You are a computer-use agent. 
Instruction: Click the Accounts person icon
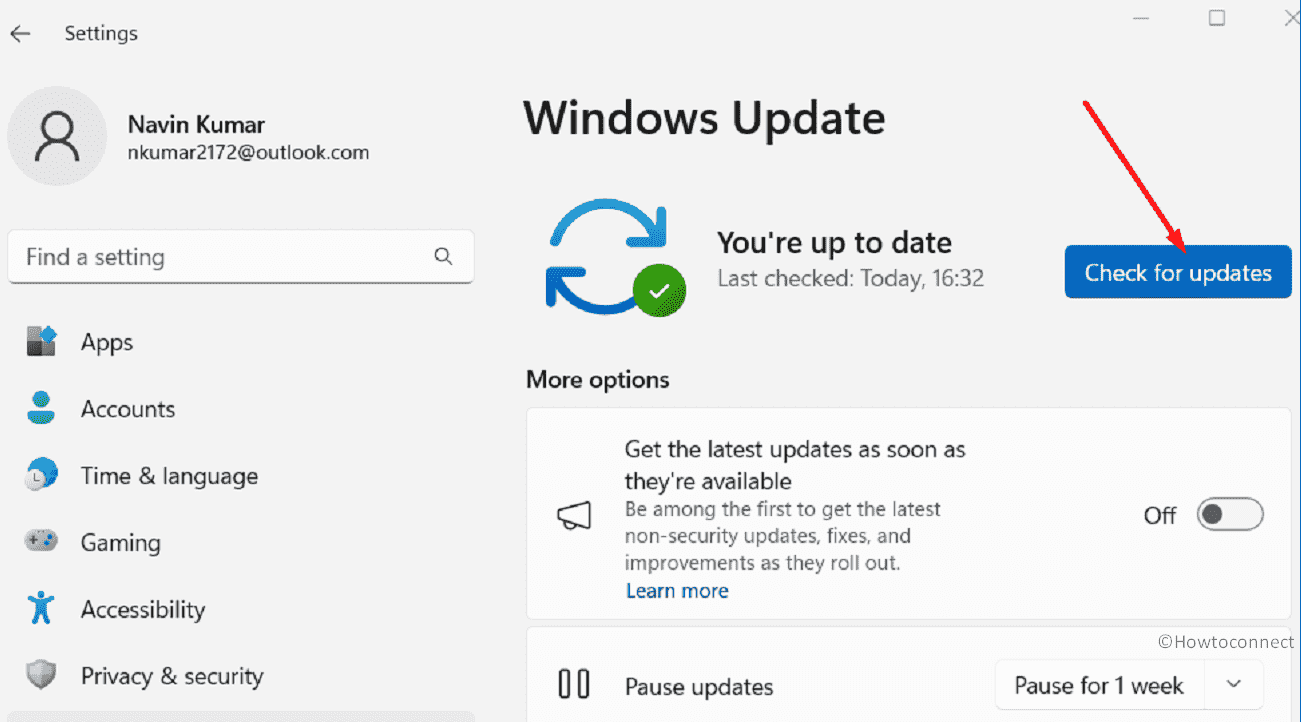(x=41, y=409)
